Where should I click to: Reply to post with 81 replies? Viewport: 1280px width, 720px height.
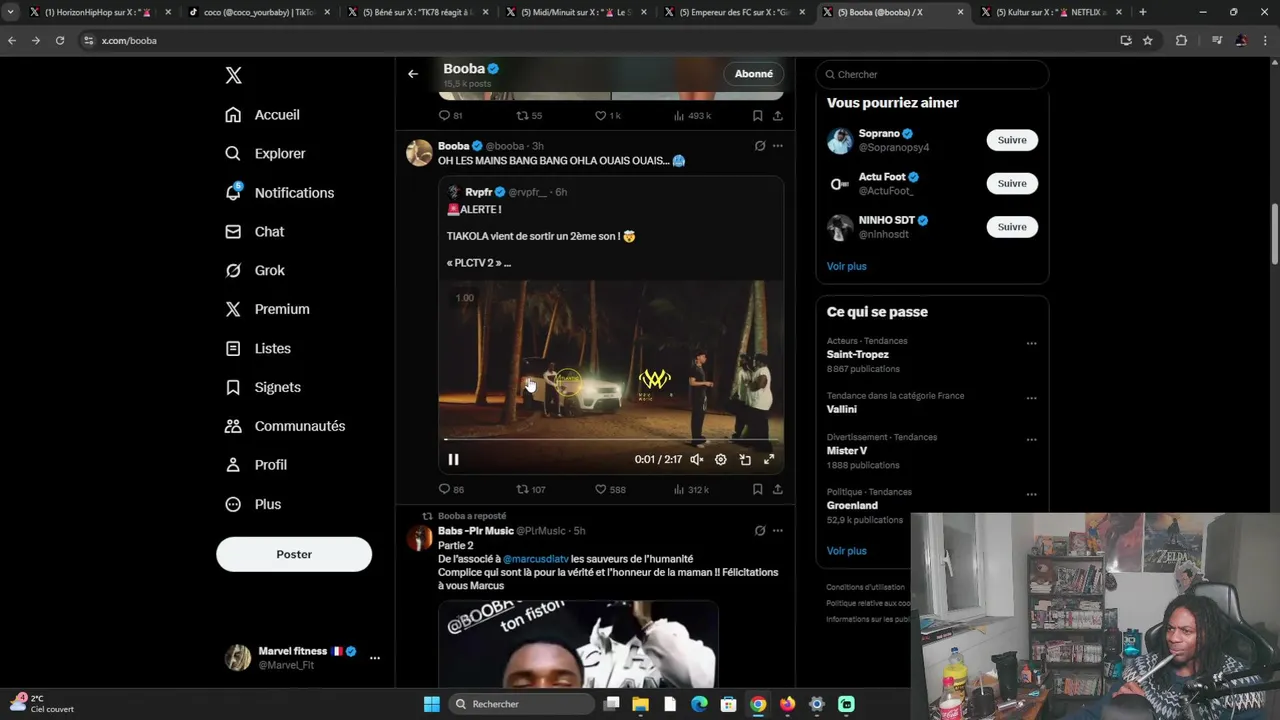tap(450, 116)
